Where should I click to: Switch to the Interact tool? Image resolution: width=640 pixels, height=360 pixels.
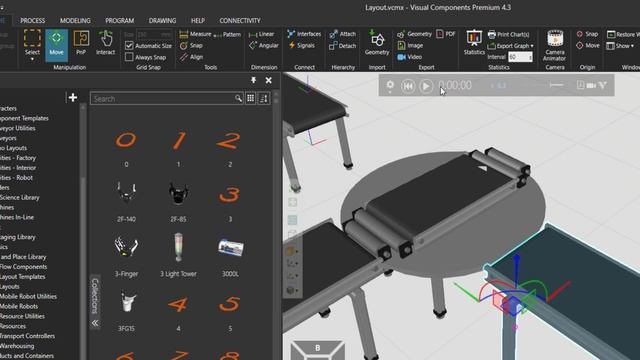[105, 42]
